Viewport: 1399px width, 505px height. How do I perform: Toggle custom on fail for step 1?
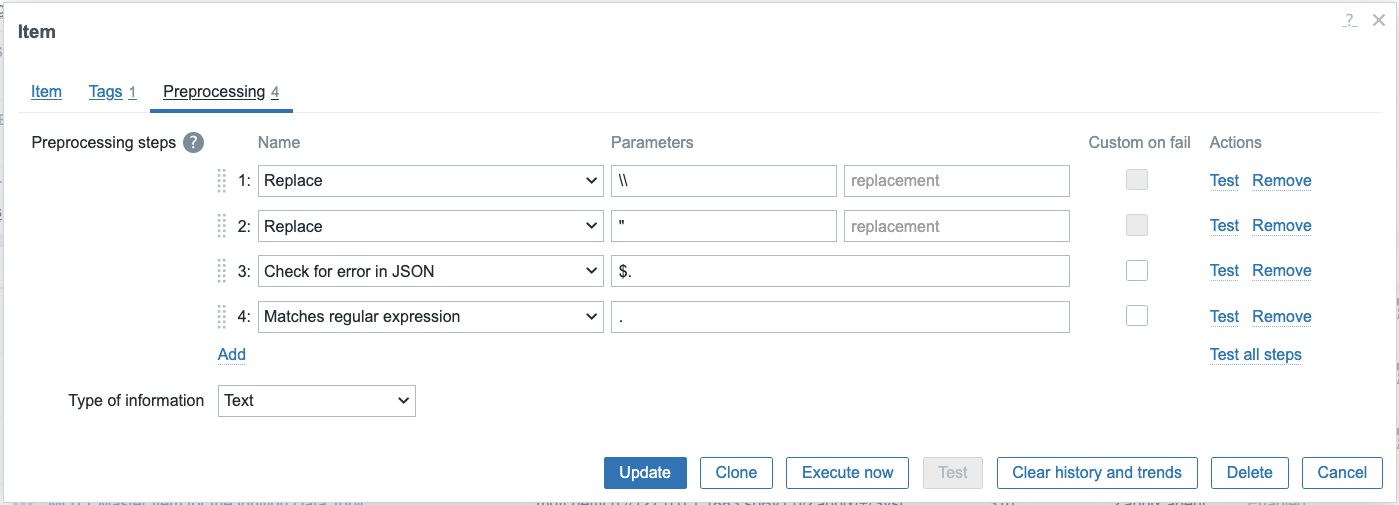click(x=1136, y=181)
